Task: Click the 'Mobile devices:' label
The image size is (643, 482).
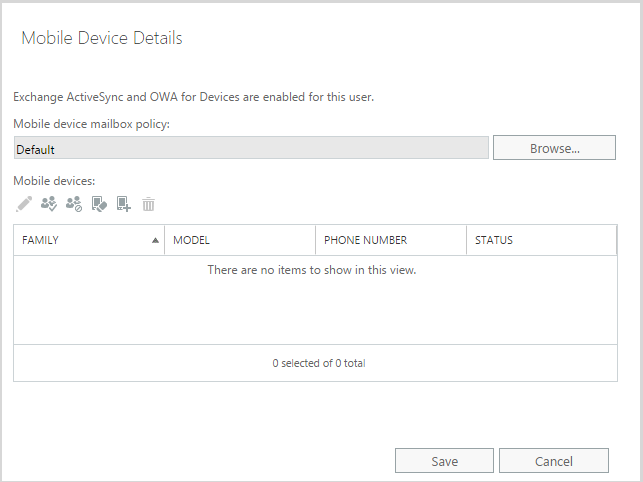Action: click(54, 181)
